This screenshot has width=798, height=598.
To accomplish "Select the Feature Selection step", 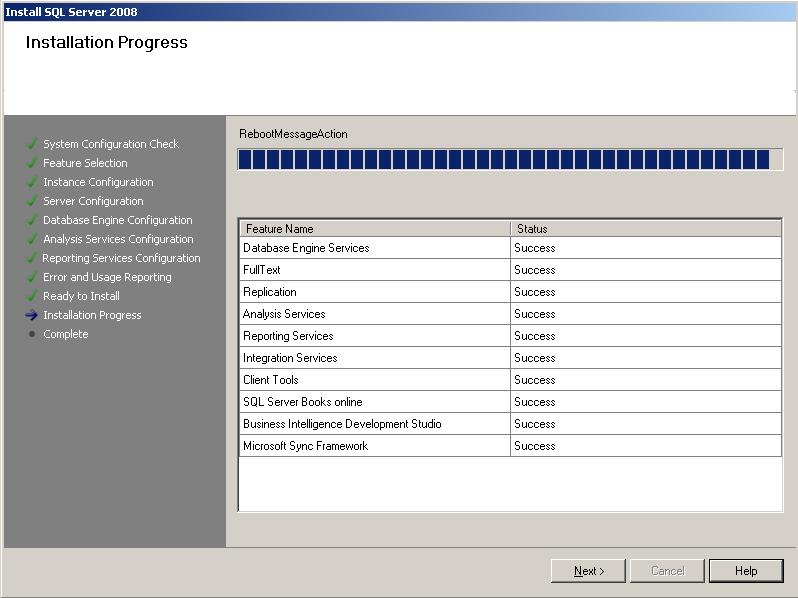I will [85, 163].
